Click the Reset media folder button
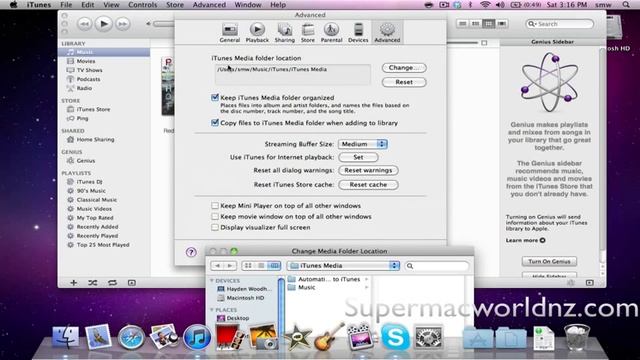640x360 pixels. (404, 82)
